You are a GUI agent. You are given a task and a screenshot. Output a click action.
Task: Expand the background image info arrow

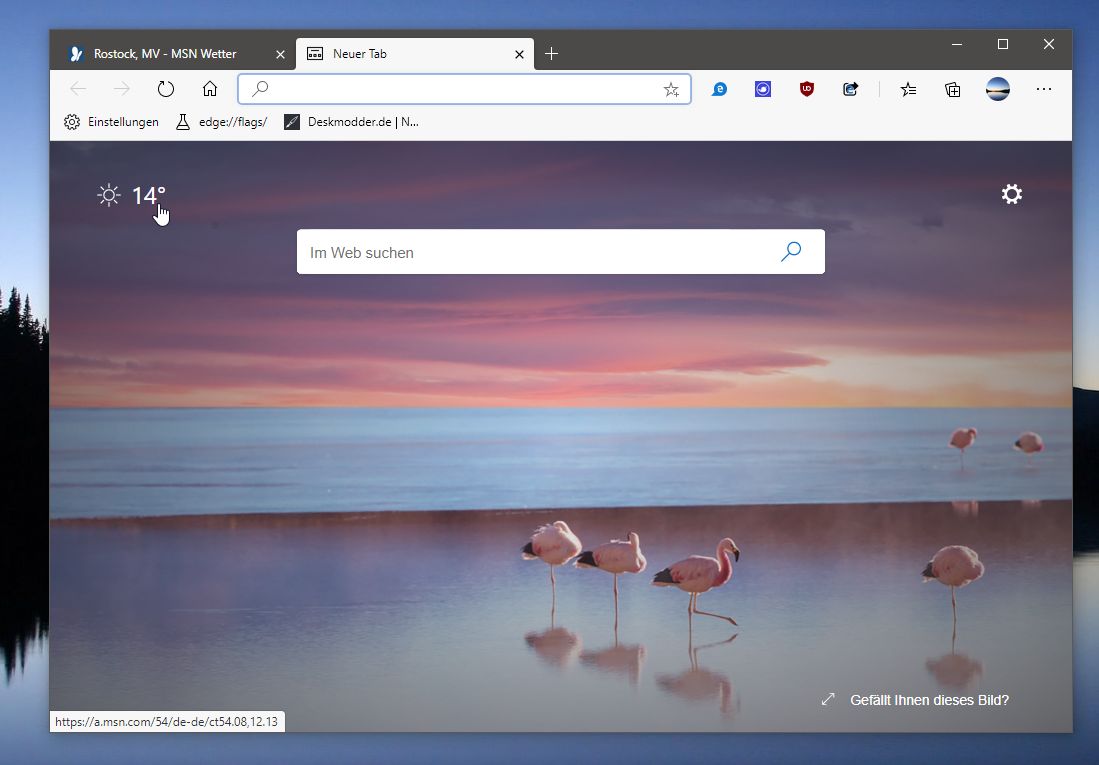[x=828, y=699]
